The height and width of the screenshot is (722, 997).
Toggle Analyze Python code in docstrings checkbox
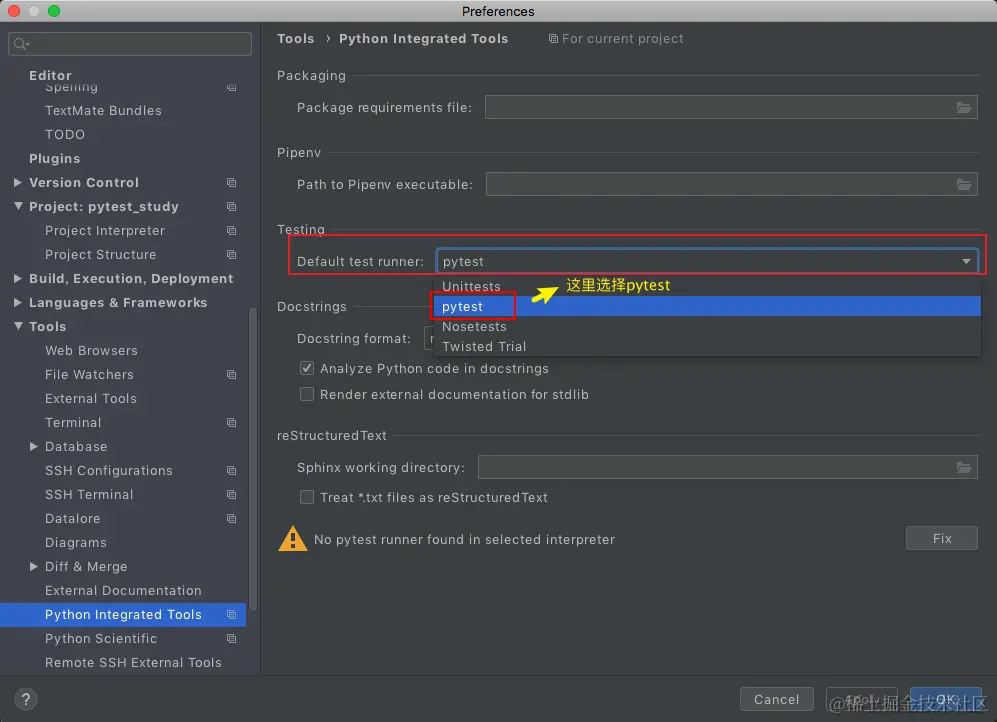coord(306,368)
